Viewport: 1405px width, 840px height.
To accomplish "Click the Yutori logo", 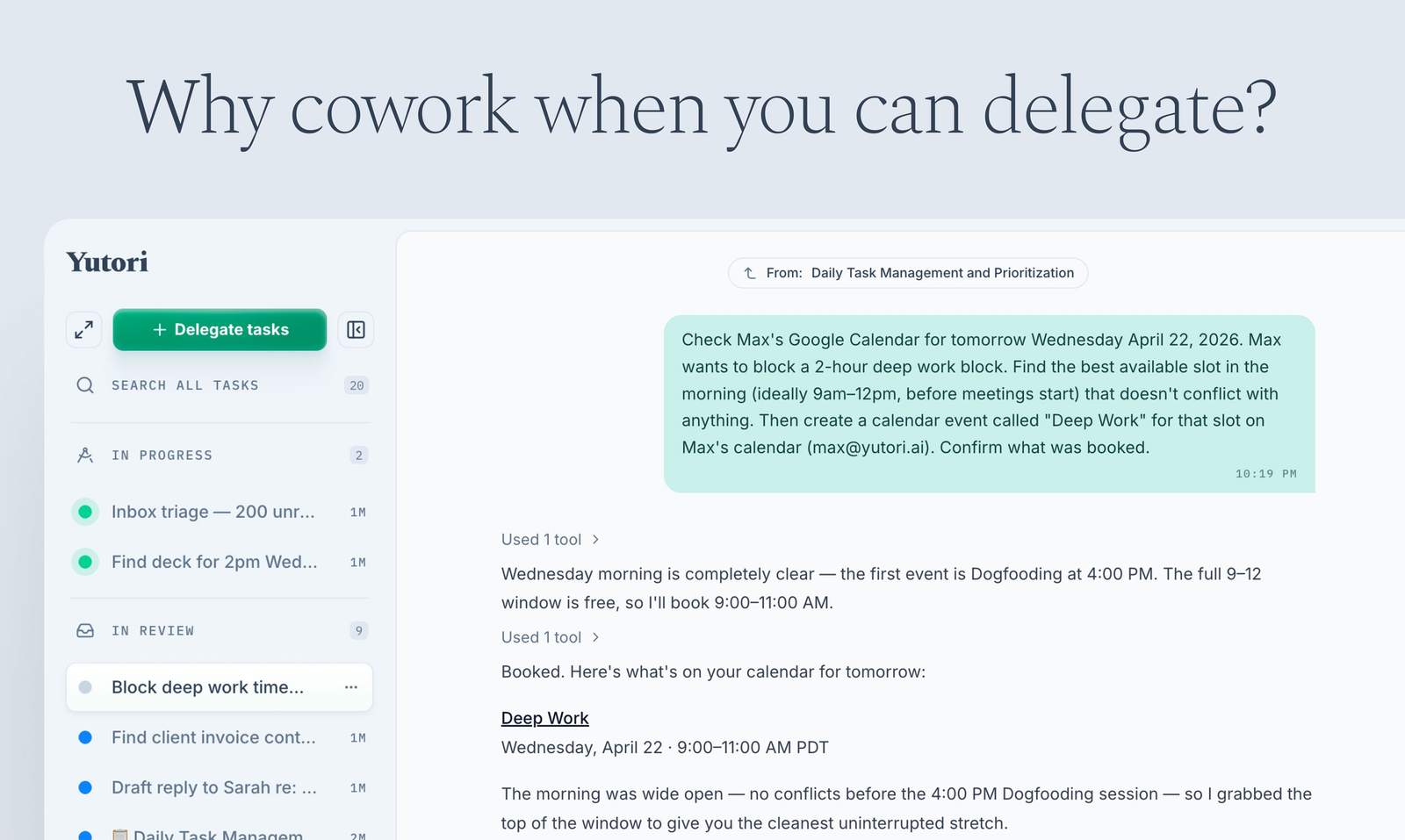I will click(107, 262).
